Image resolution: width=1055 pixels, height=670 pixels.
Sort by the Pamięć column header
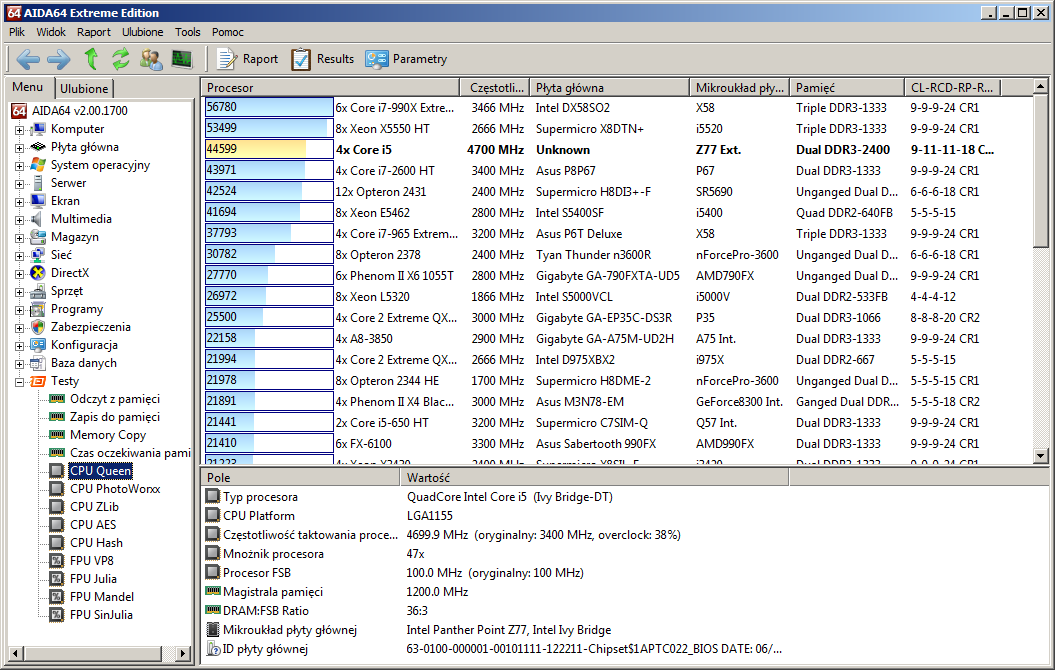pos(847,87)
